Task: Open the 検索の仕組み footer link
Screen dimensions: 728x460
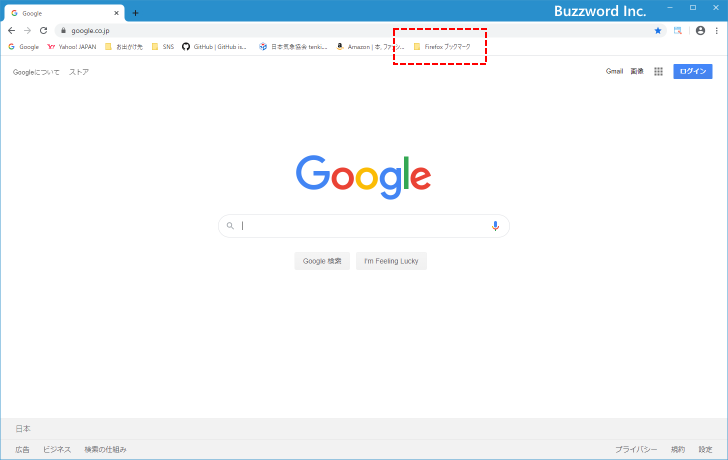Action: click(x=105, y=449)
